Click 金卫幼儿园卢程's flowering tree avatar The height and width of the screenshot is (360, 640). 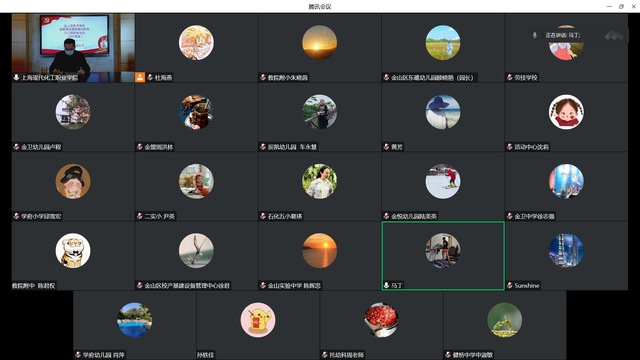(x=73, y=112)
